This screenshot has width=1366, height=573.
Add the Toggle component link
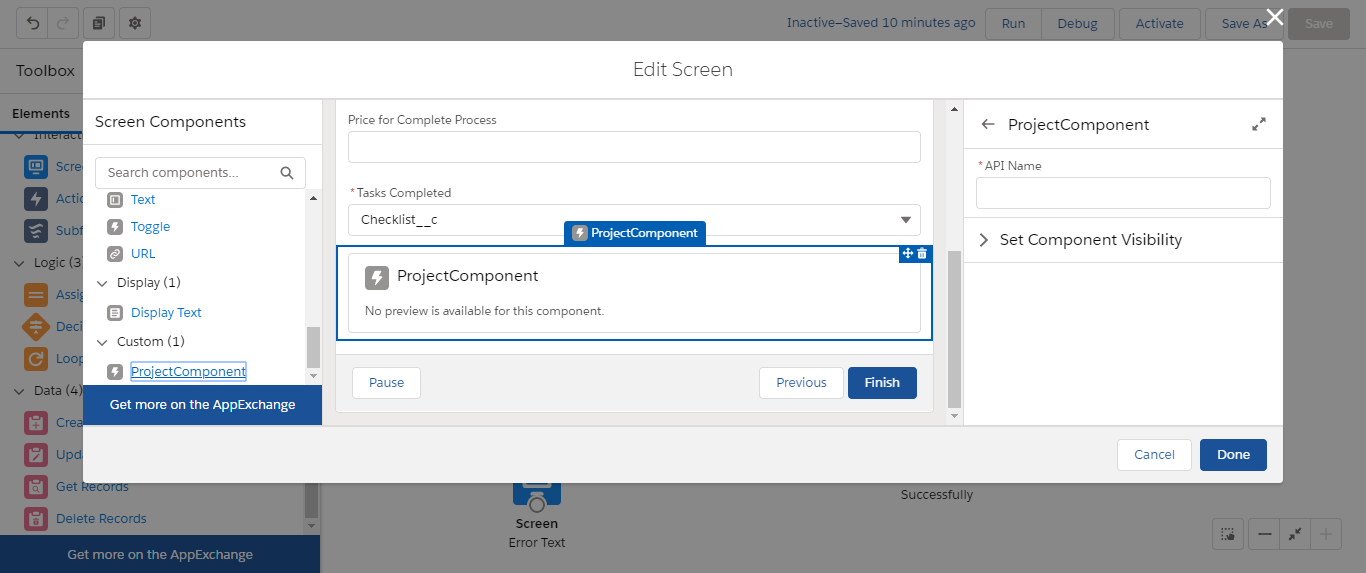pyautogui.click(x=151, y=227)
